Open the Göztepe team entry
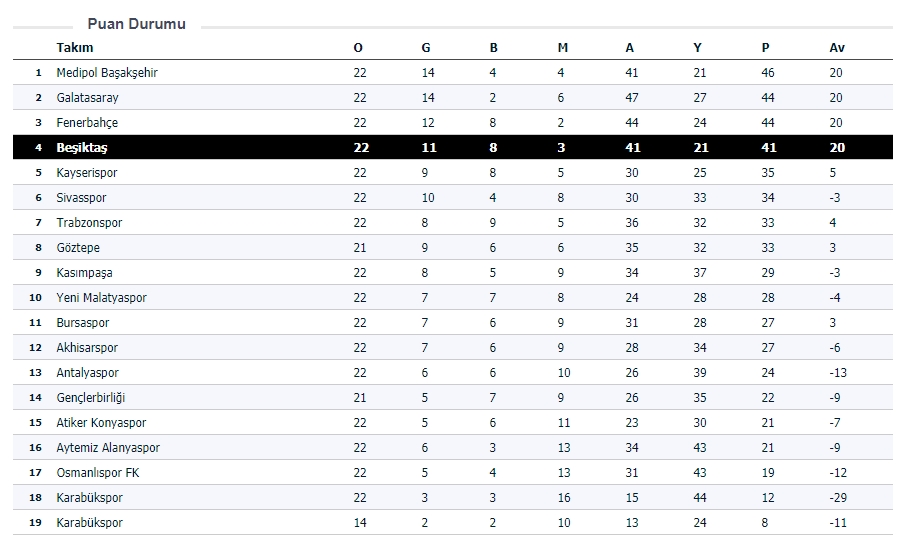Screen dimensions: 899x536 pos(78,248)
